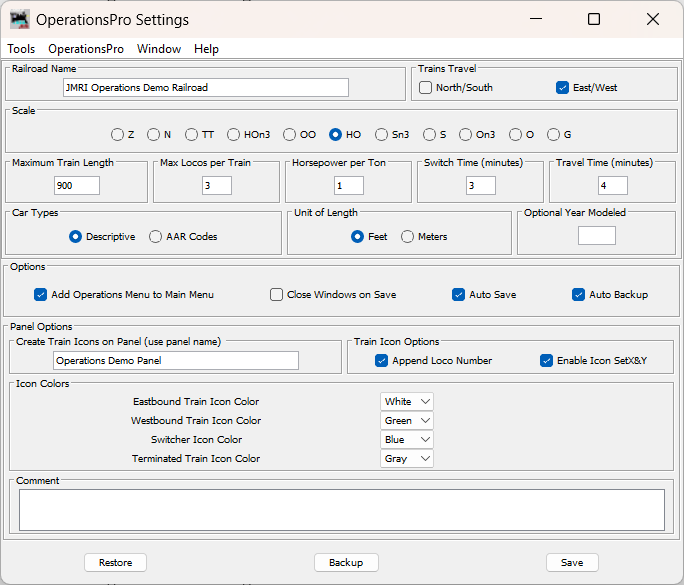Screen dimensions: 684x585
Task: Minimize the OperationsPro Settings window
Action: [536, 19]
